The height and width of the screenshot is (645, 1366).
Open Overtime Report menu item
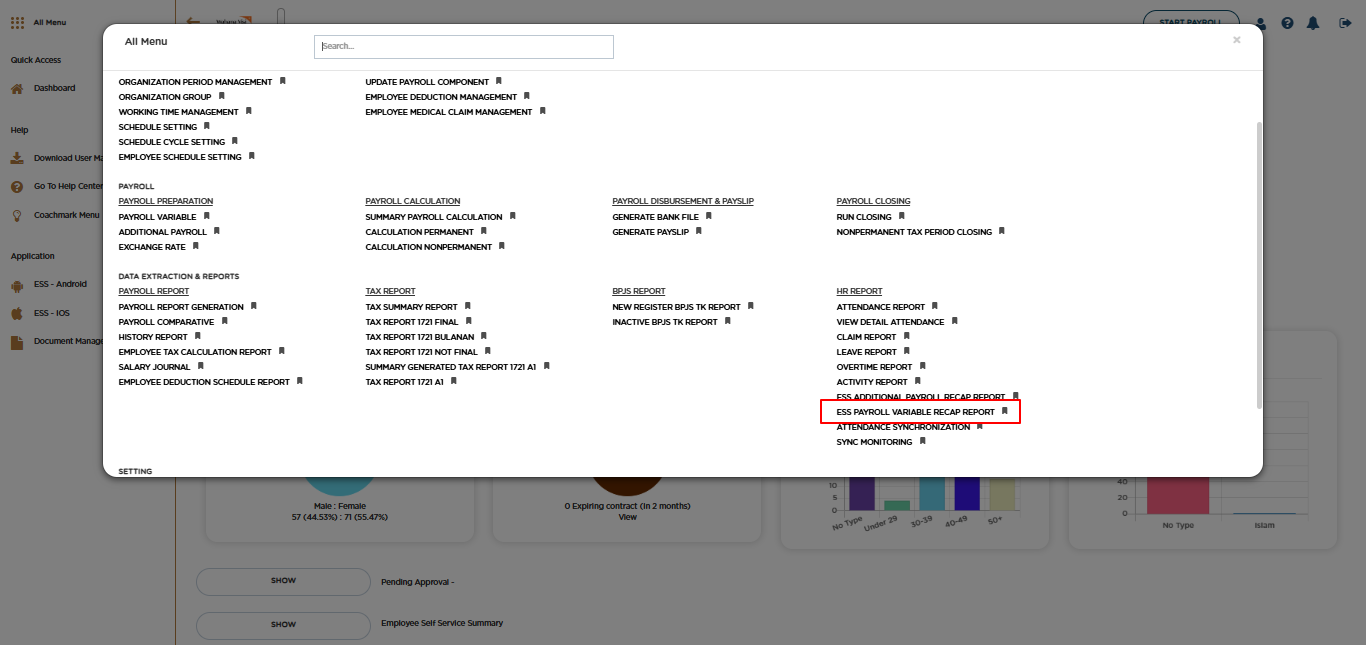tap(875, 367)
